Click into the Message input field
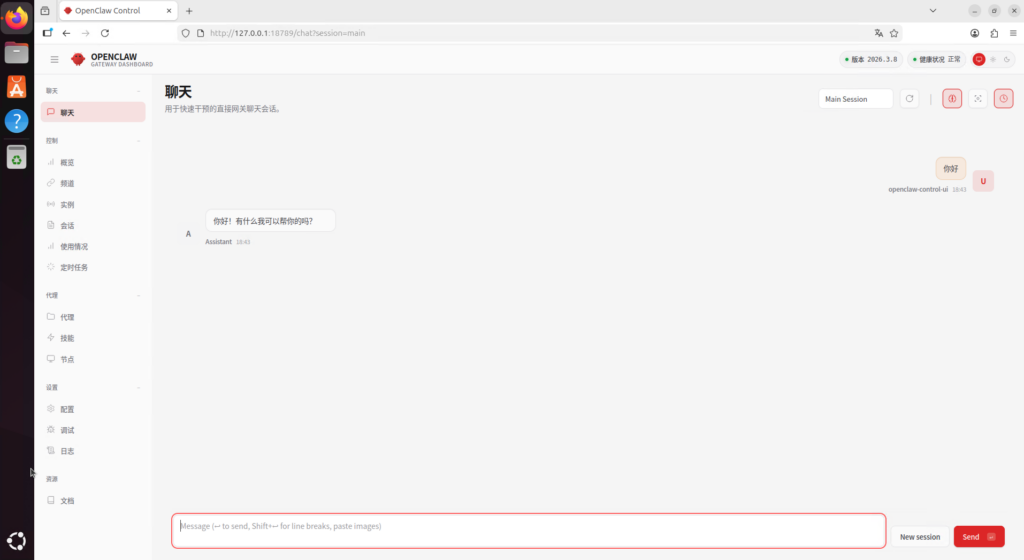This screenshot has width=1024, height=560. click(x=528, y=531)
